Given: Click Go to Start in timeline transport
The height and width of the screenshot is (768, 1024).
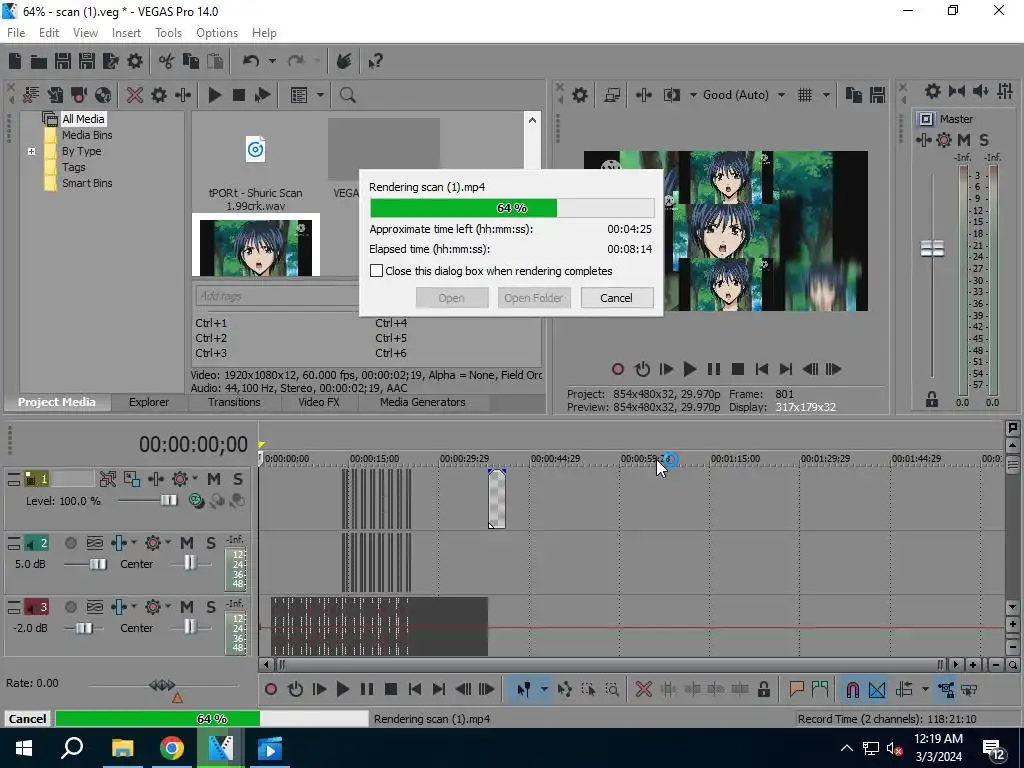Looking at the screenshot, I should click(414, 689).
